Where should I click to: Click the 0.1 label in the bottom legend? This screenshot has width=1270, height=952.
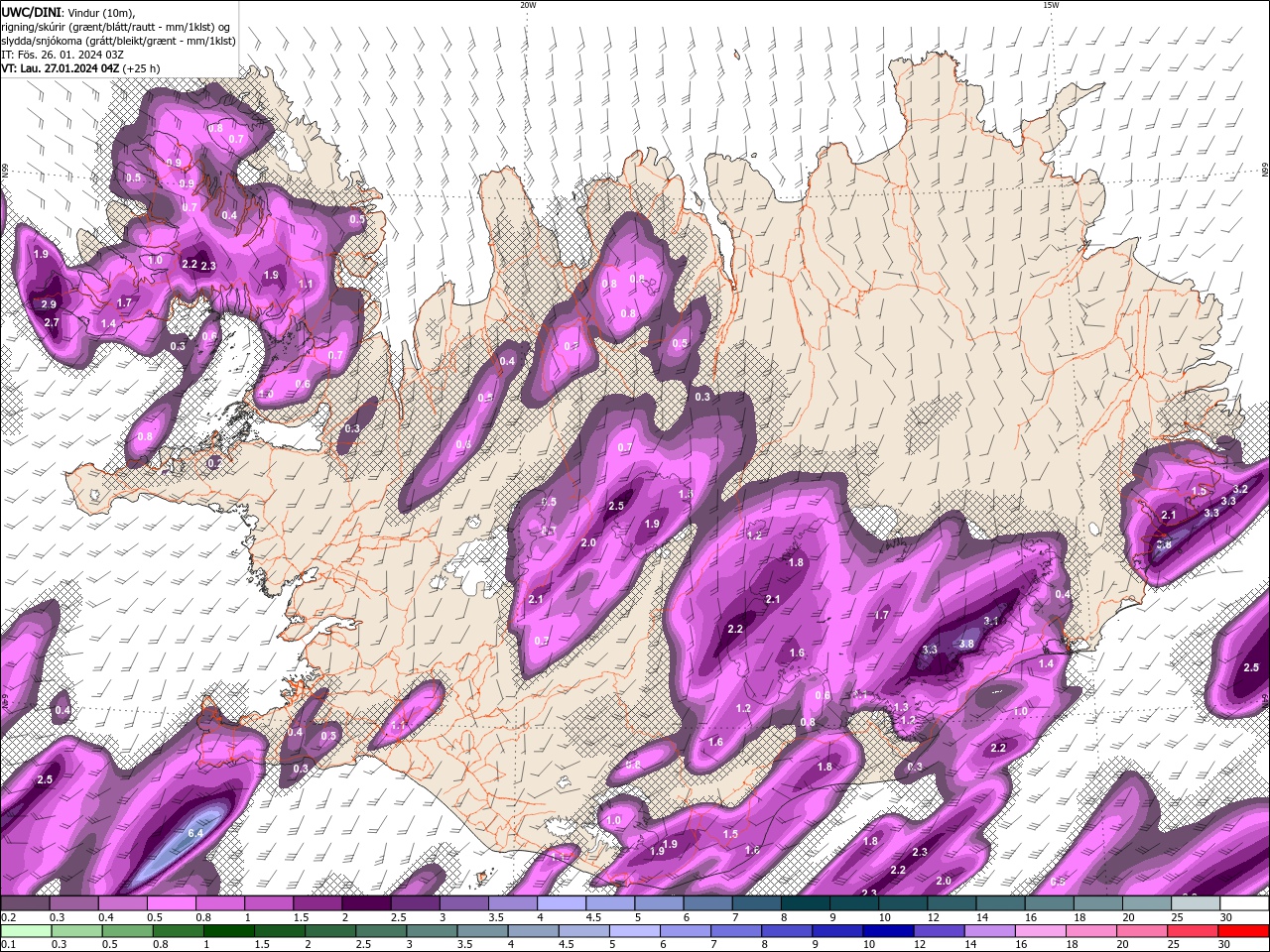click(x=8, y=944)
